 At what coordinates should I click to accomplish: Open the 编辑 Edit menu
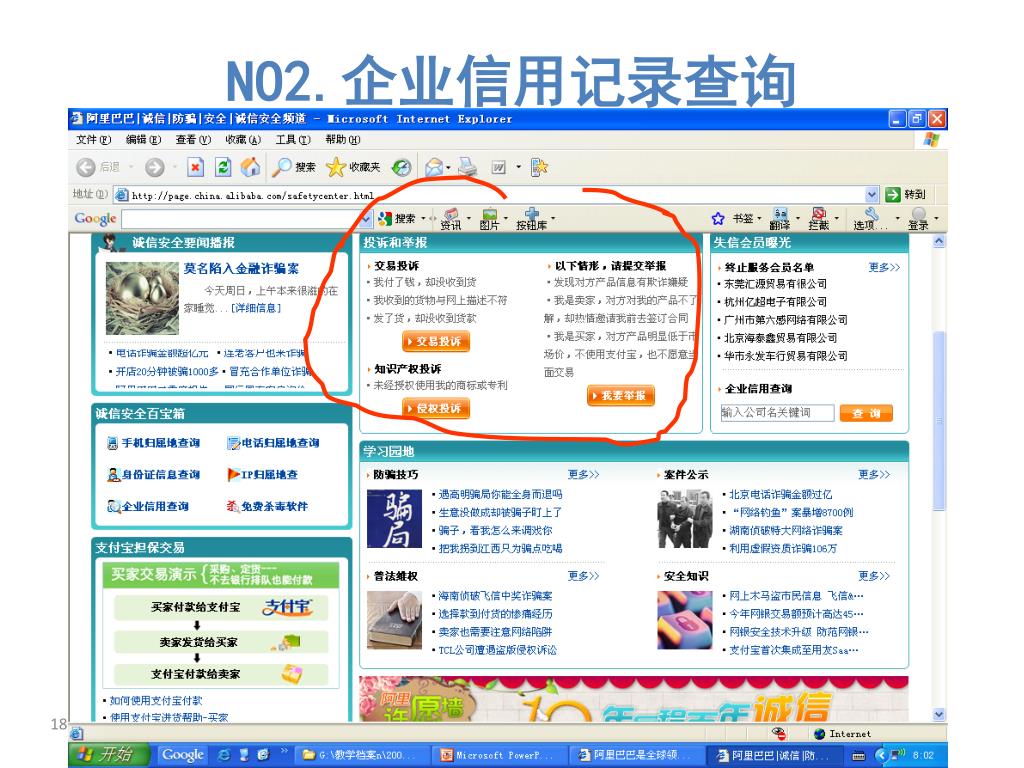[x=143, y=139]
